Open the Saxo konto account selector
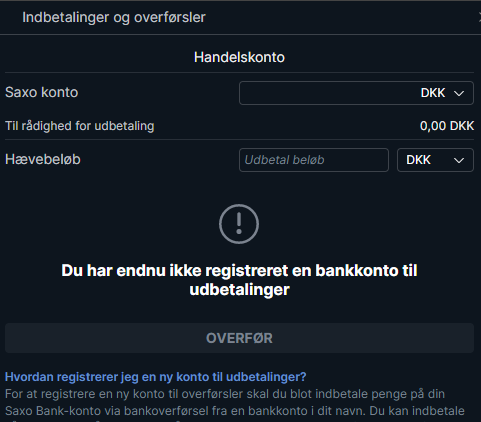This screenshot has width=481, height=422. 356,93
